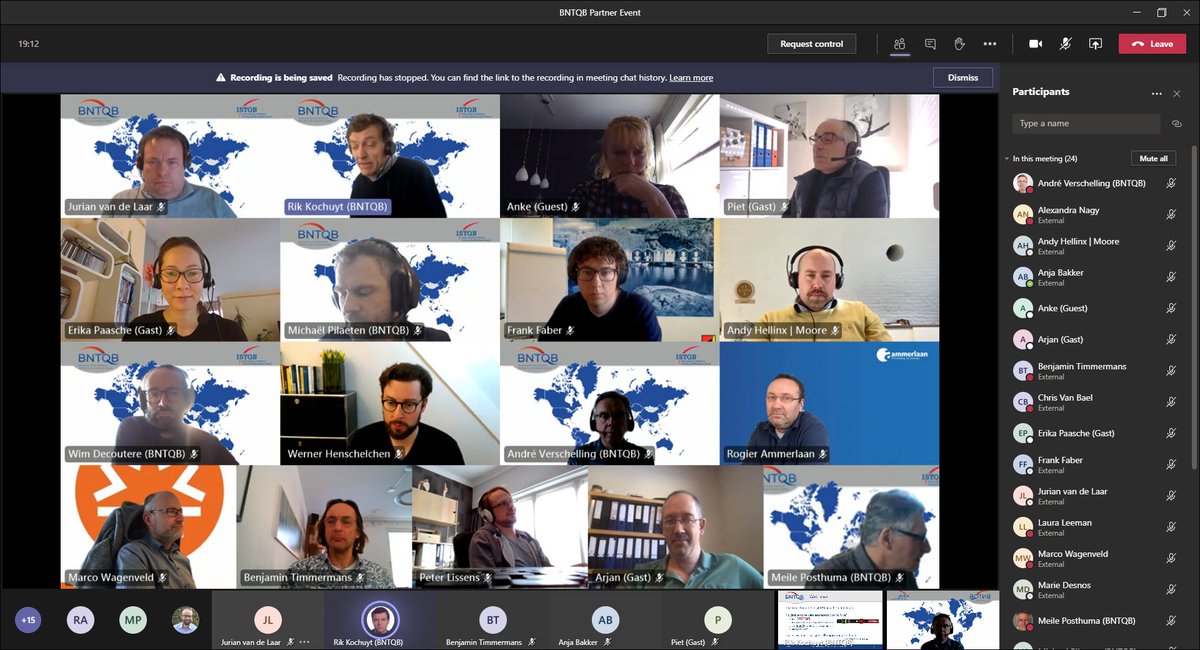Select Rik Kochuyt (BNTQB) bottom strip tile
Viewport: 1200px width, 650px height.
[380, 620]
